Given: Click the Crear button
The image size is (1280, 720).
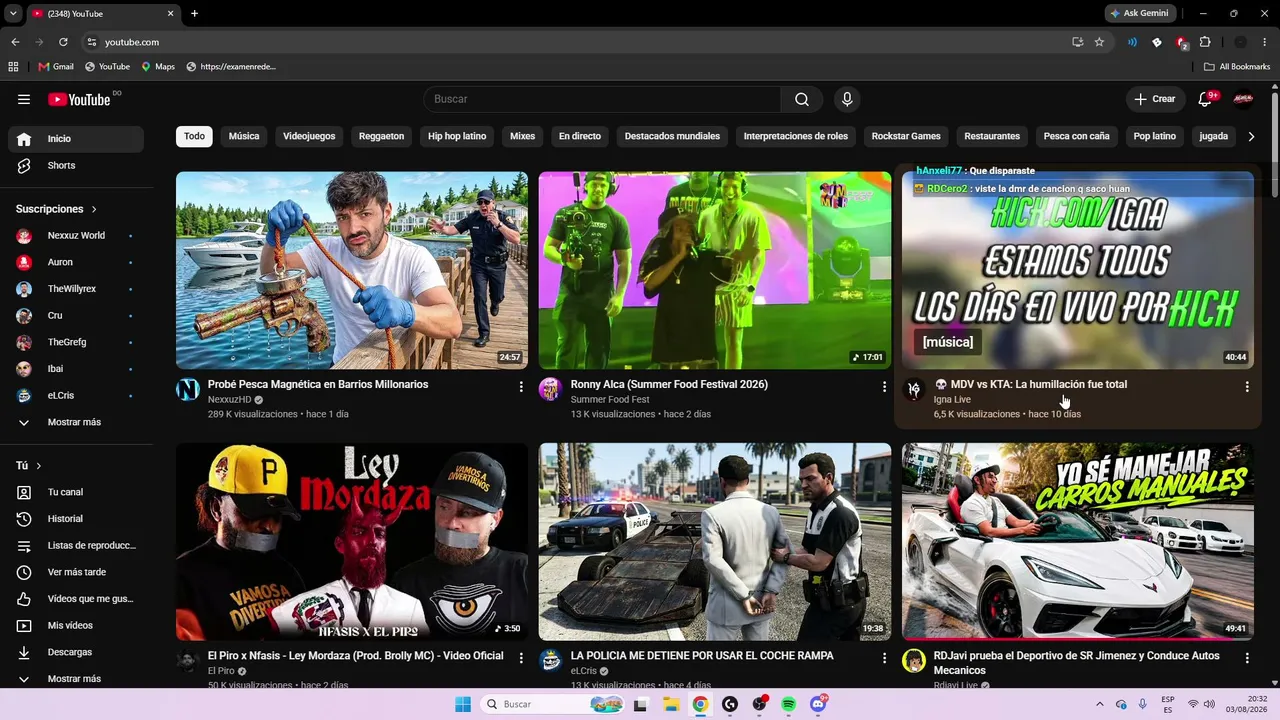Looking at the screenshot, I should pos(1155,99).
